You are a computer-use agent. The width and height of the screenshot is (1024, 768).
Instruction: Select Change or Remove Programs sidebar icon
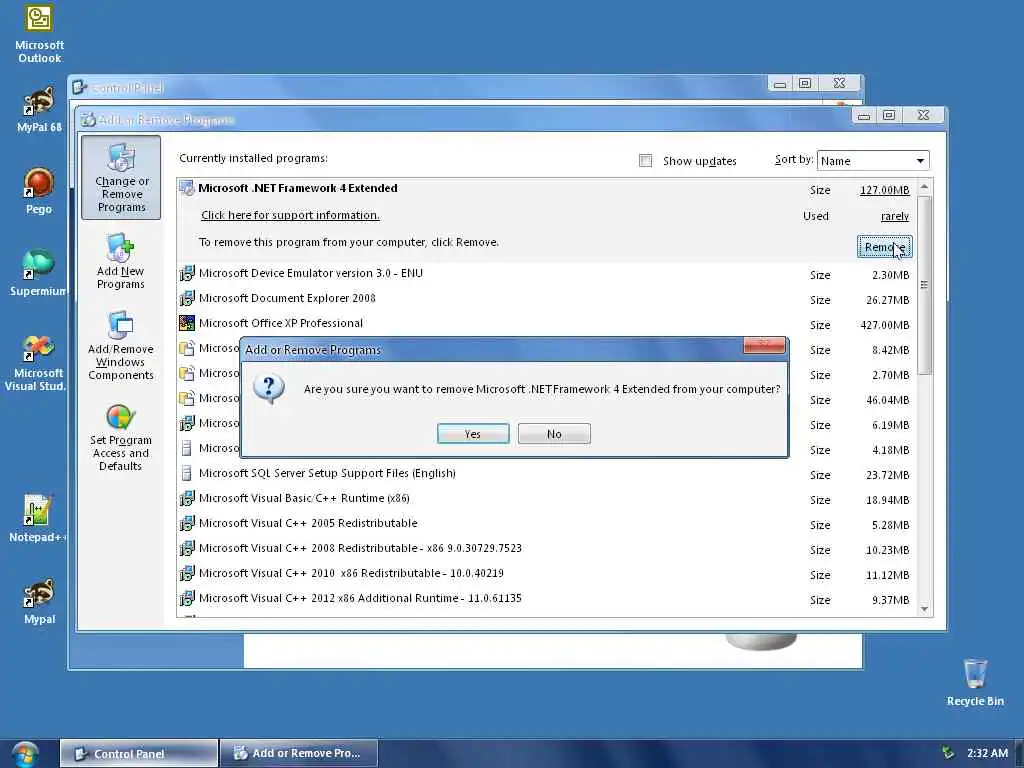[121, 178]
